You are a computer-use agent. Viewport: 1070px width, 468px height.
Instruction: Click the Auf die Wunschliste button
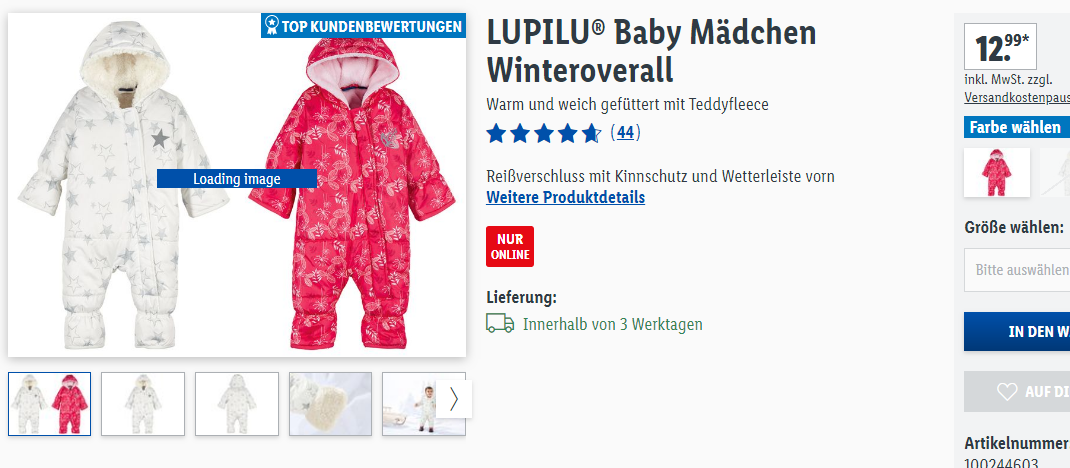click(1017, 392)
